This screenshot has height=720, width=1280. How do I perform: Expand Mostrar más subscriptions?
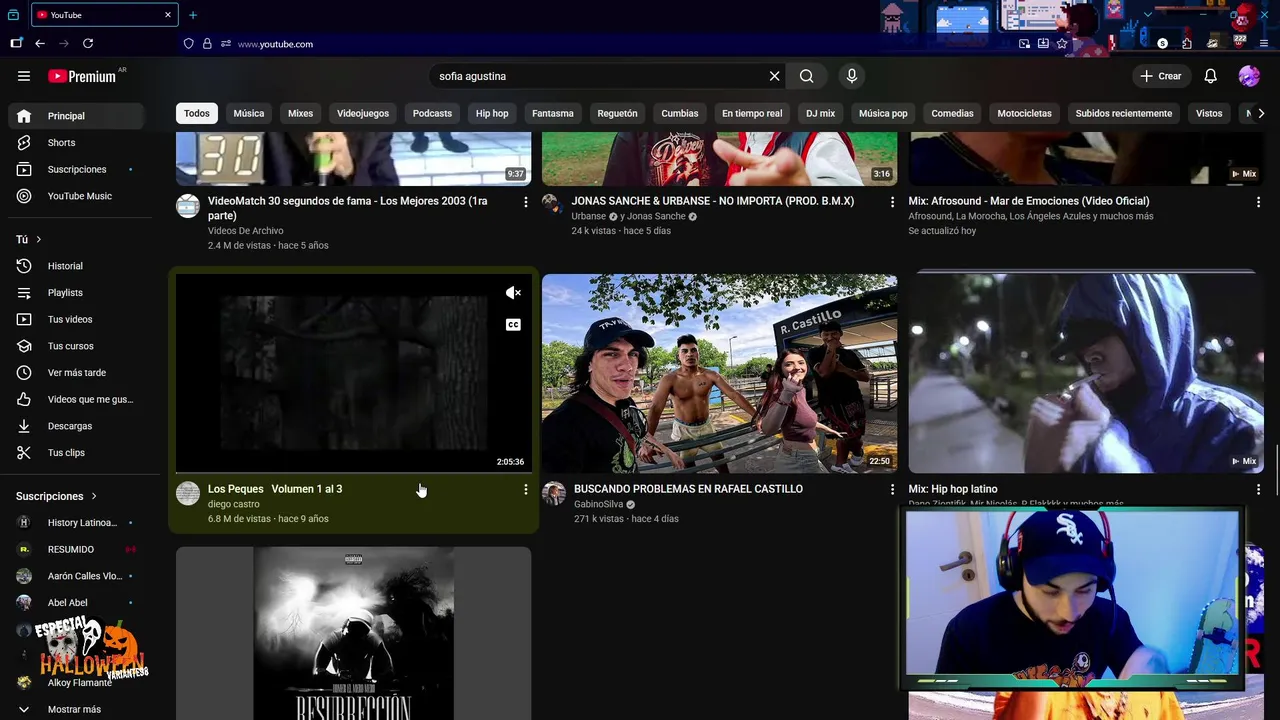(76, 709)
